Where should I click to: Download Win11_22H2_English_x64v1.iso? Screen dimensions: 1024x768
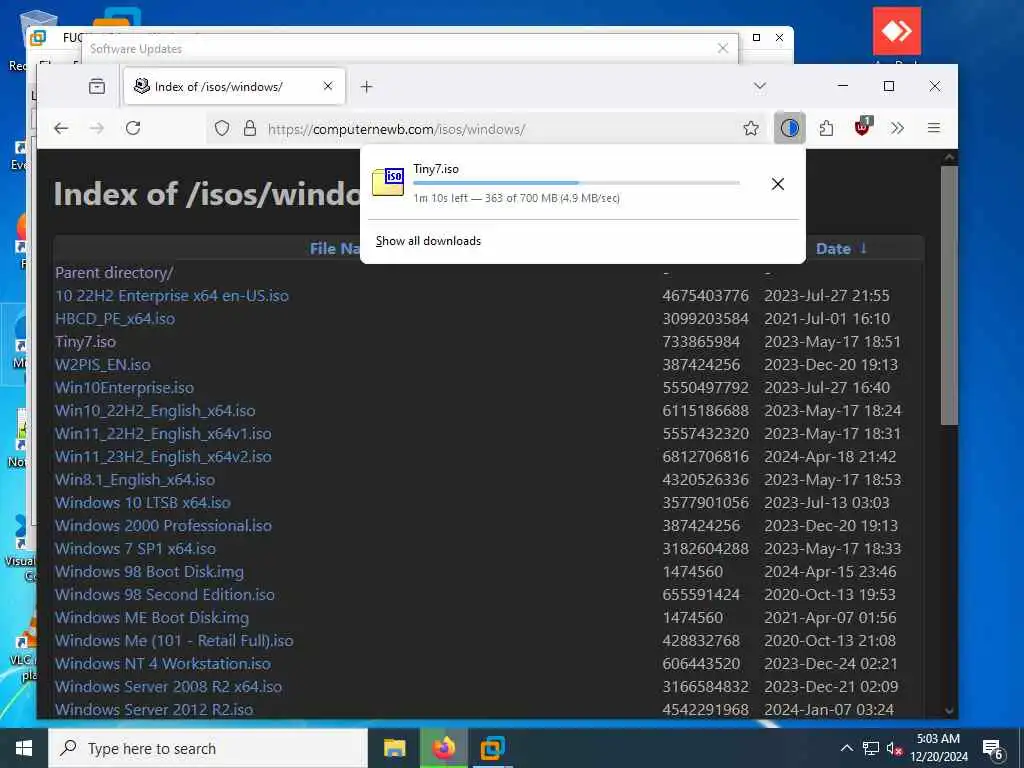[163, 434]
